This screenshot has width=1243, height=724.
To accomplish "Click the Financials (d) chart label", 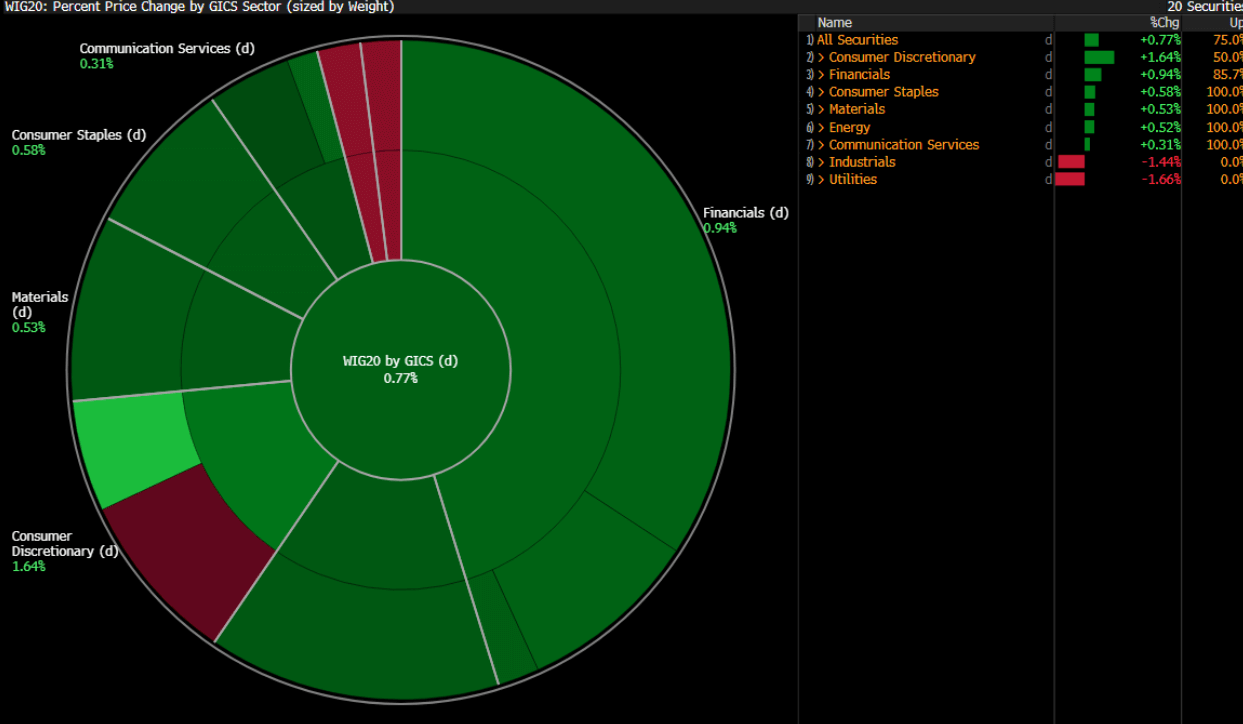I will point(745,213).
